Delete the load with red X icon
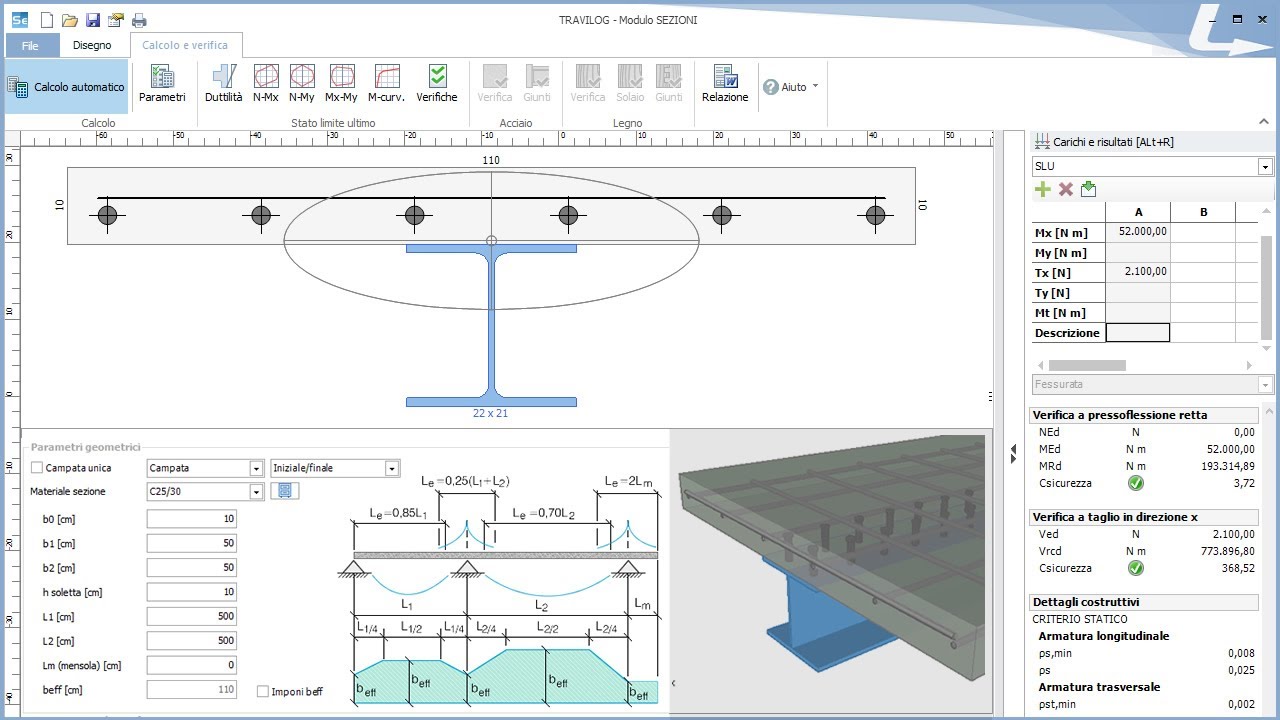The image size is (1280, 720). click(1066, 189)
